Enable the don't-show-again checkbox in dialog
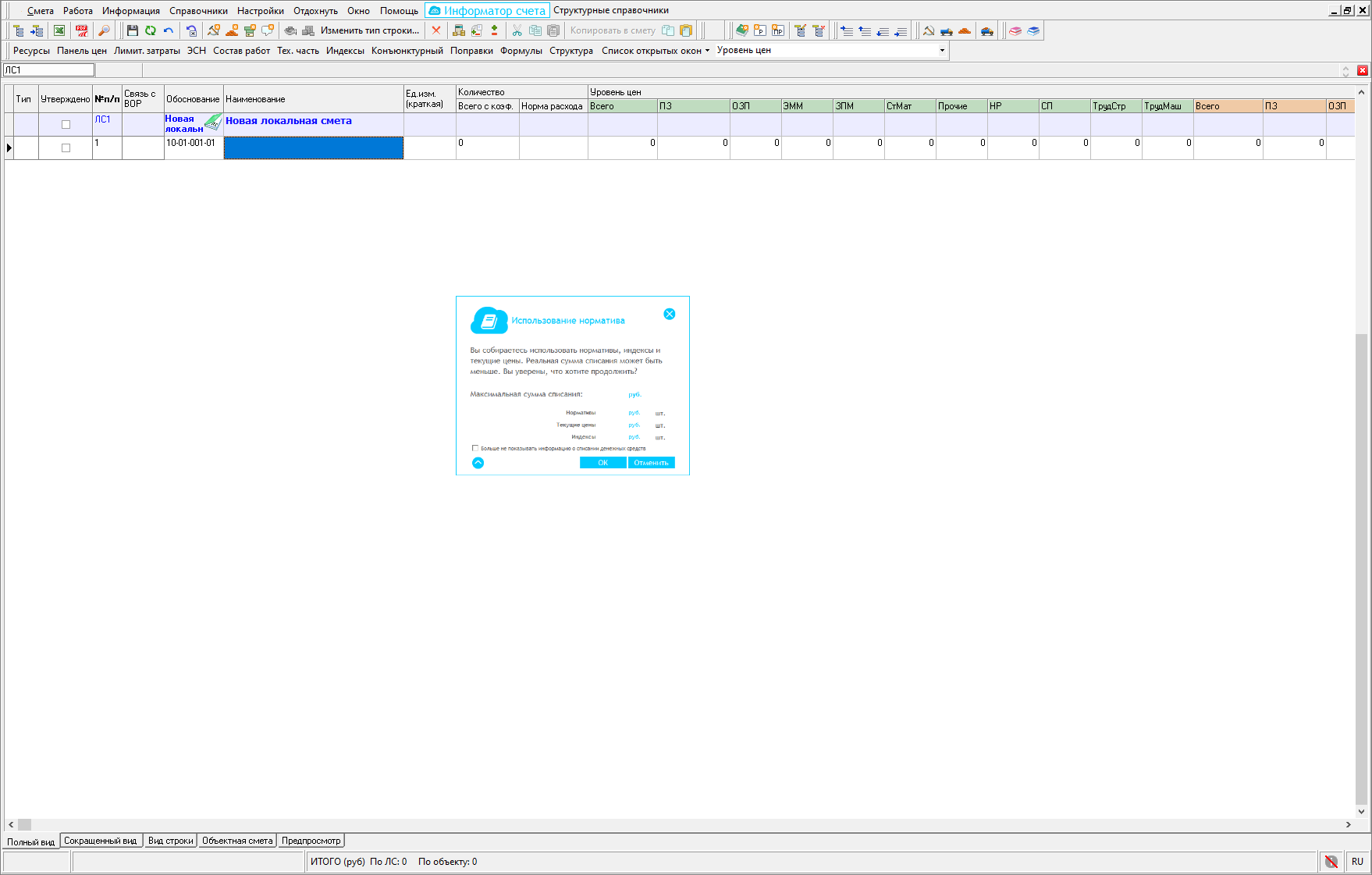 [475, 448]
